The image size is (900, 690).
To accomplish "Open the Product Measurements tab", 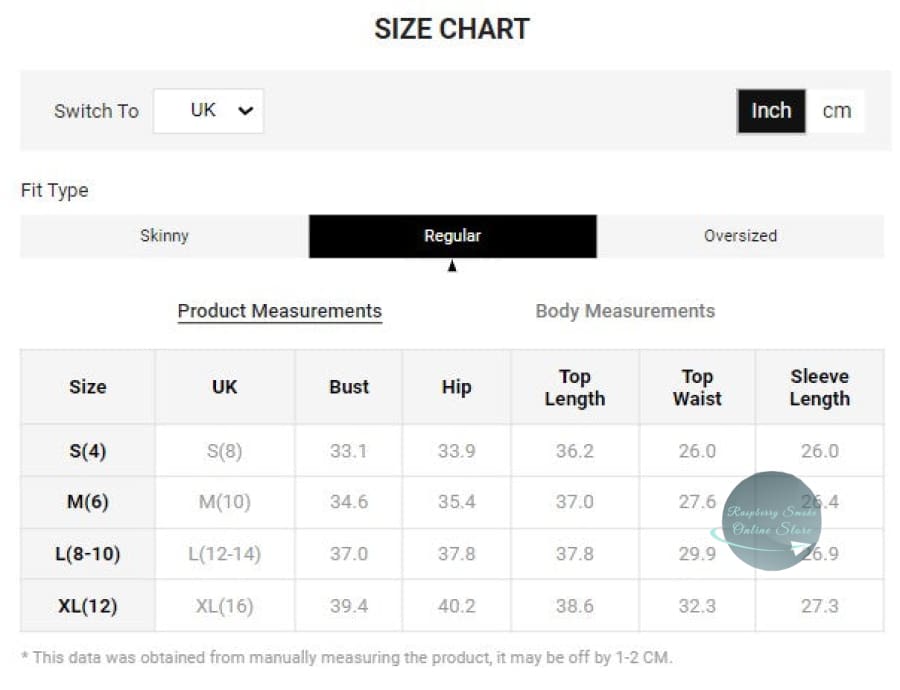I will point(280,311).
